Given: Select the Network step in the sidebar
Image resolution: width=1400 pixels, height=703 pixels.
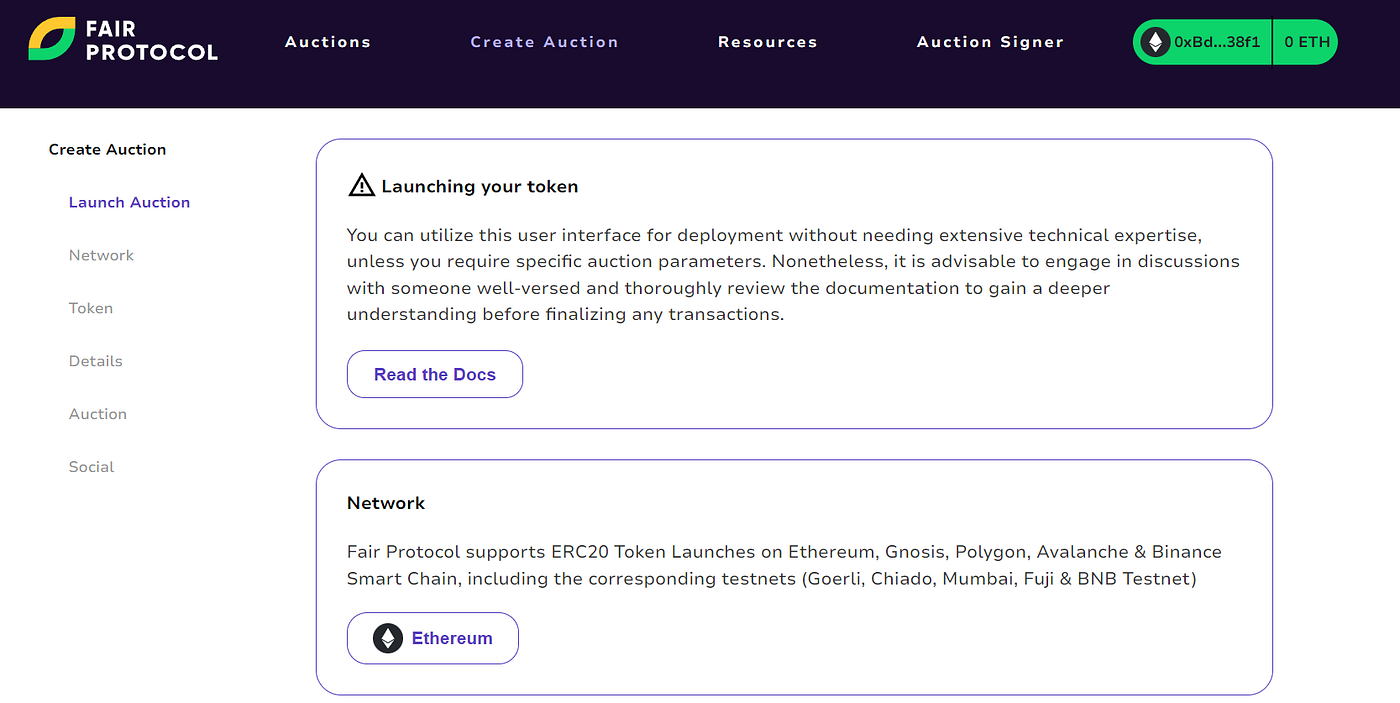Looking at the screenshot, I should (101, 255).
